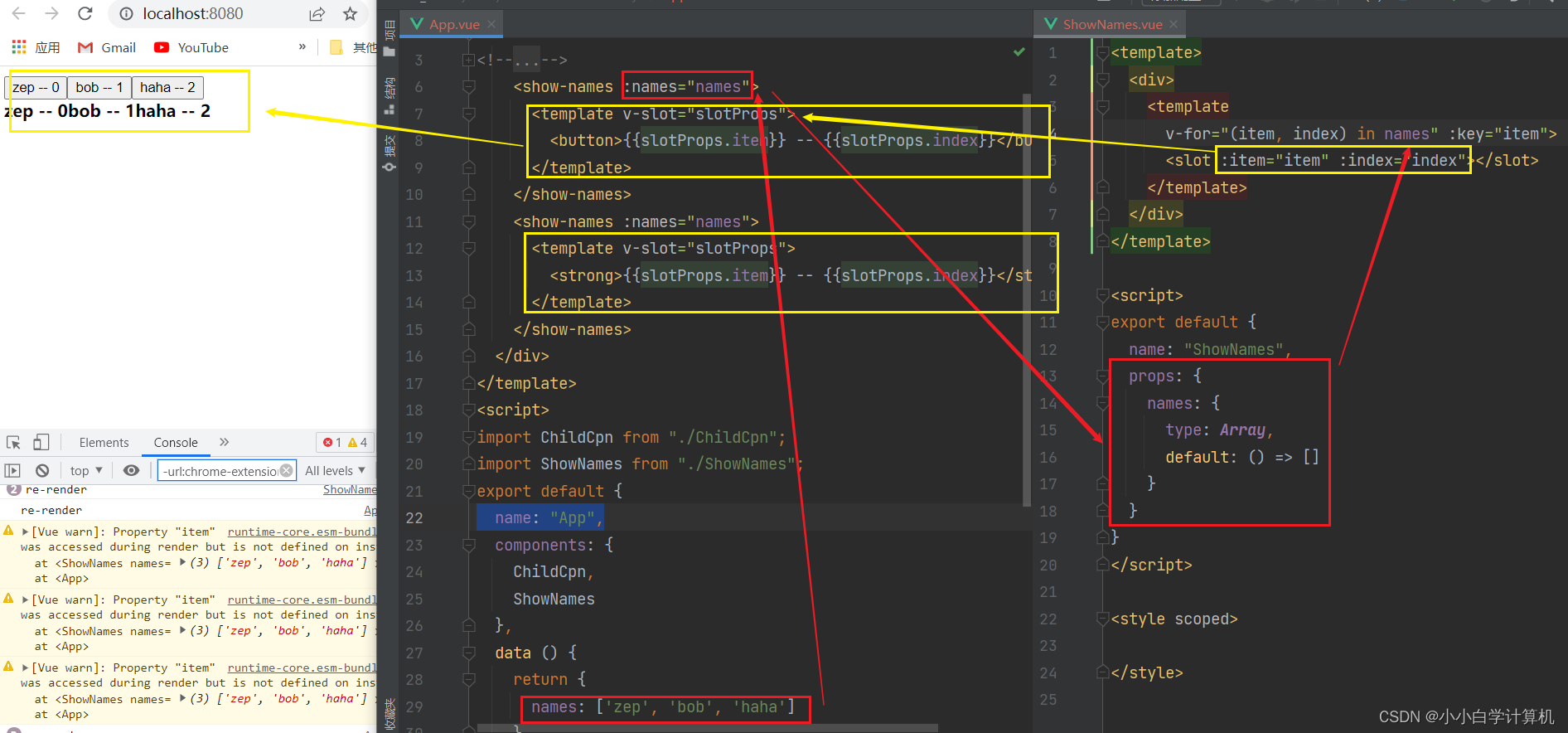
Task: Open ShowNames source link of re-render log
Action: click(350, 490)
